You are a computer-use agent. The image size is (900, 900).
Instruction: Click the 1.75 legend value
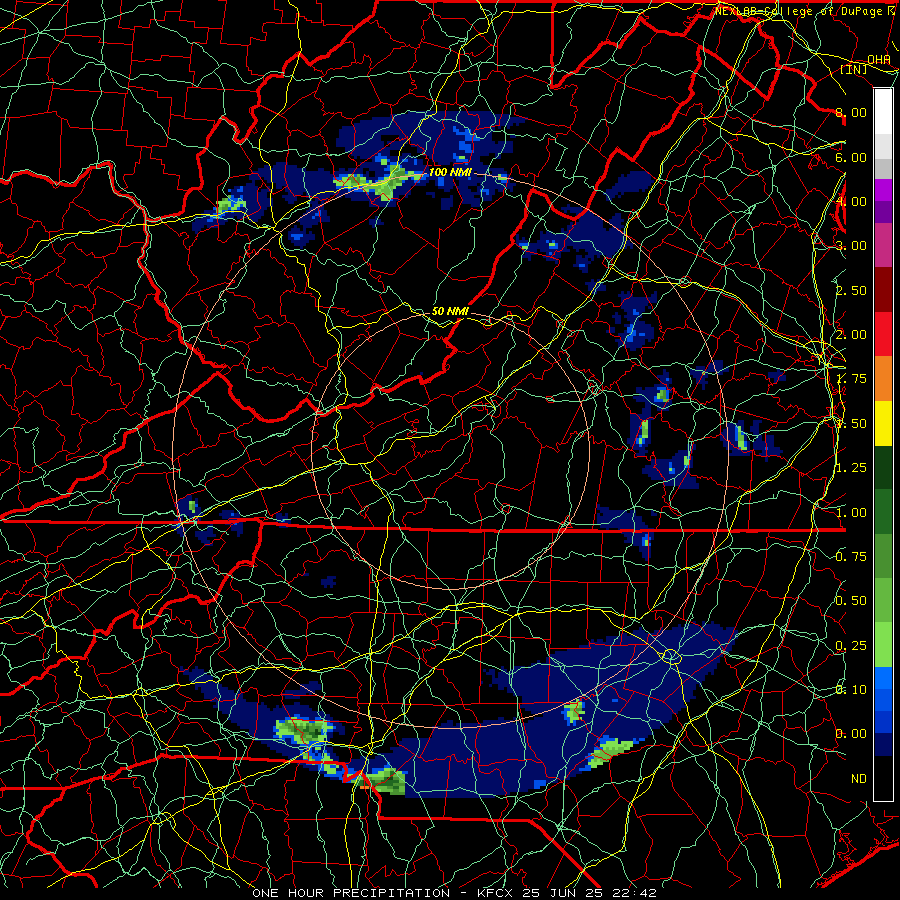[851, 379]
